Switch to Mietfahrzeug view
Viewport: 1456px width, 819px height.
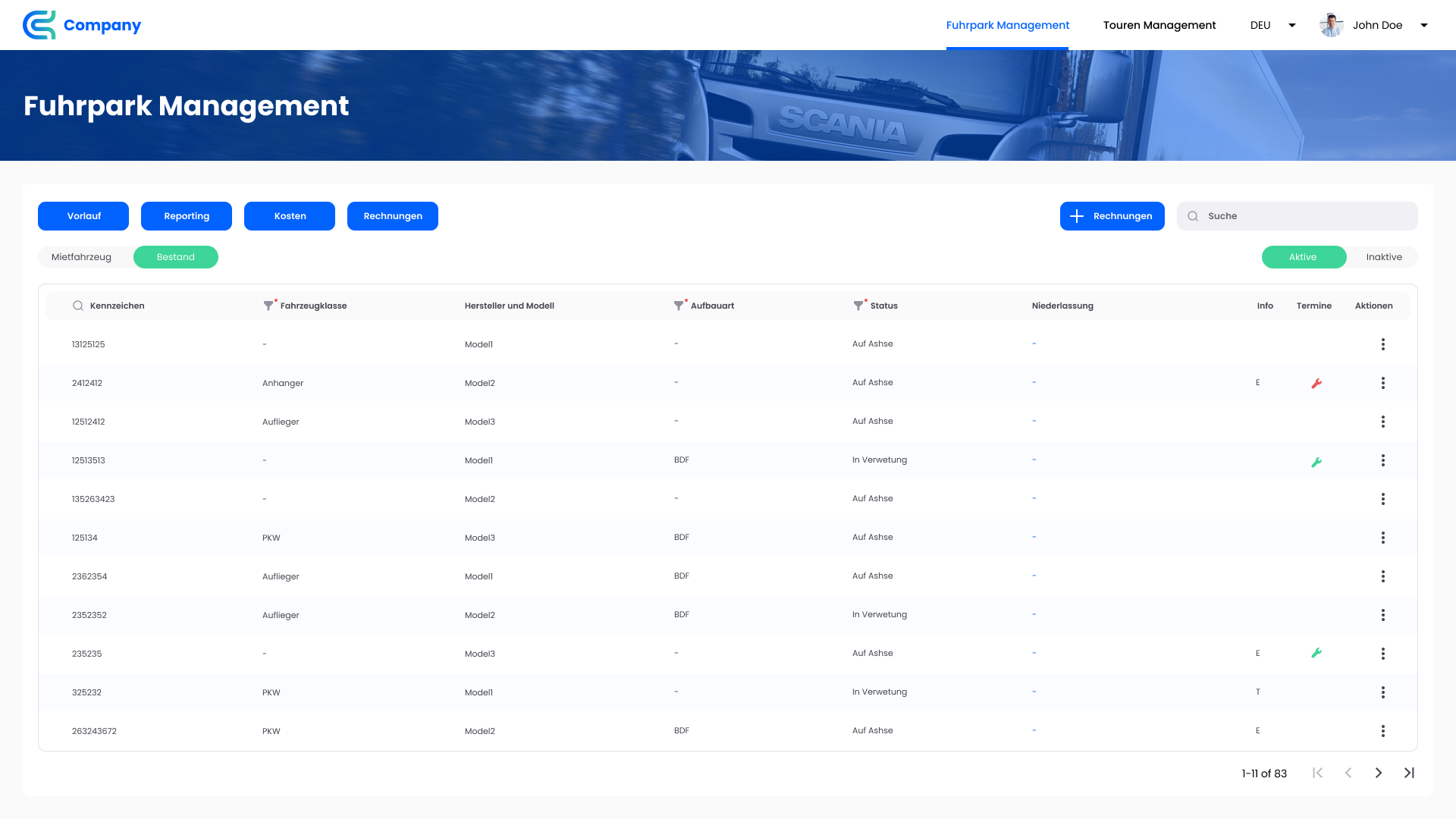point(81,257)
